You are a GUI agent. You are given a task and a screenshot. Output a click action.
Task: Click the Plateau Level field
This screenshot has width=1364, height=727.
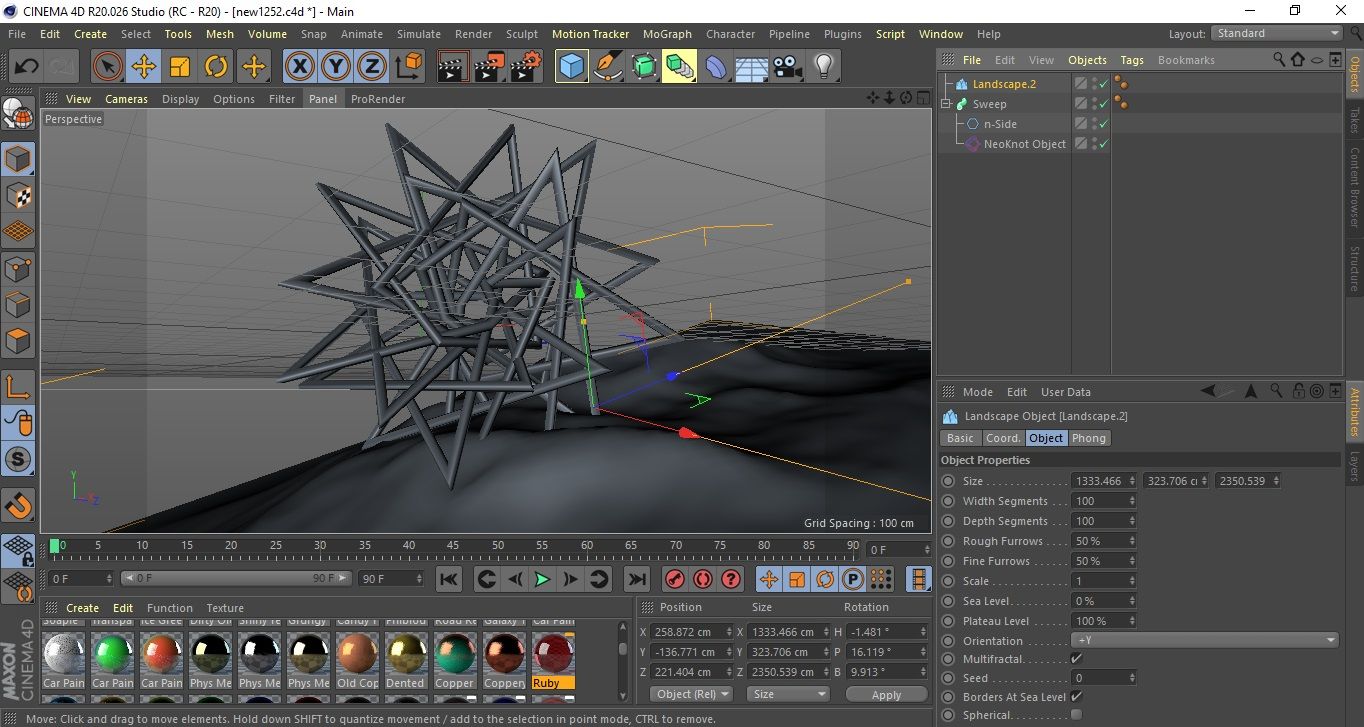(1104, 621)
